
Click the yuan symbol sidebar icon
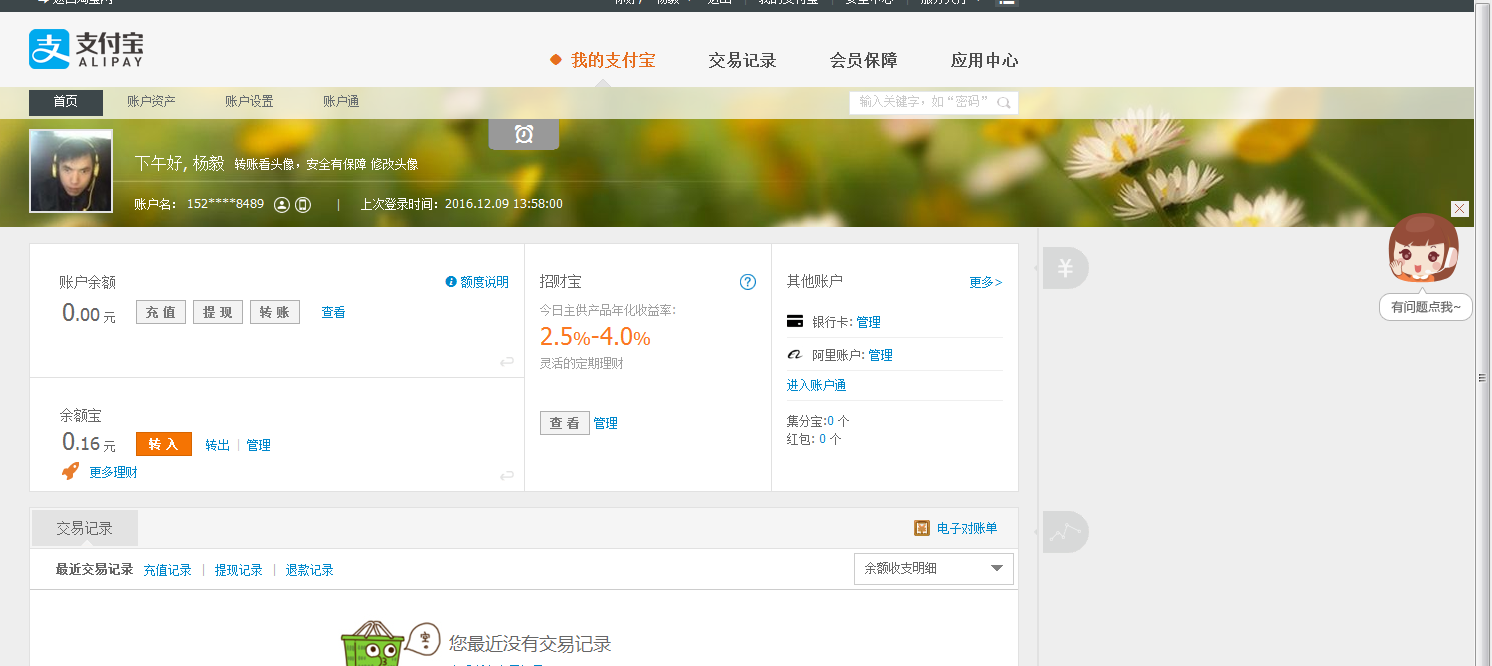[x=1066, y=268]
